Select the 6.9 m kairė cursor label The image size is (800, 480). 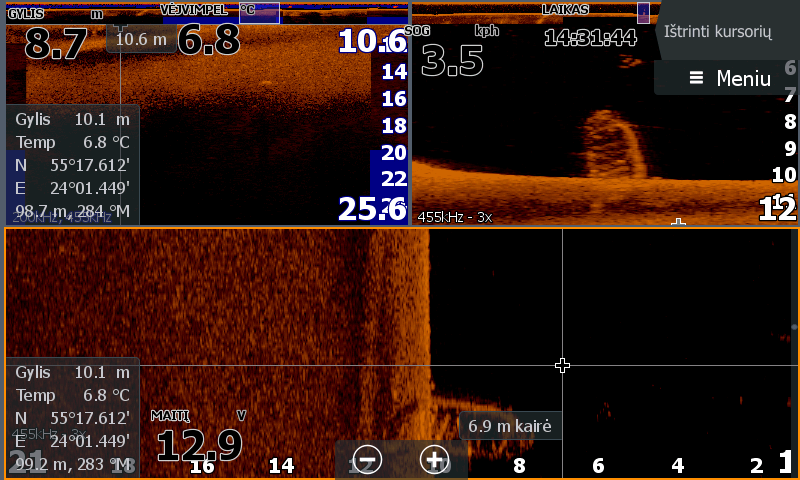click(x=510, y=426)
